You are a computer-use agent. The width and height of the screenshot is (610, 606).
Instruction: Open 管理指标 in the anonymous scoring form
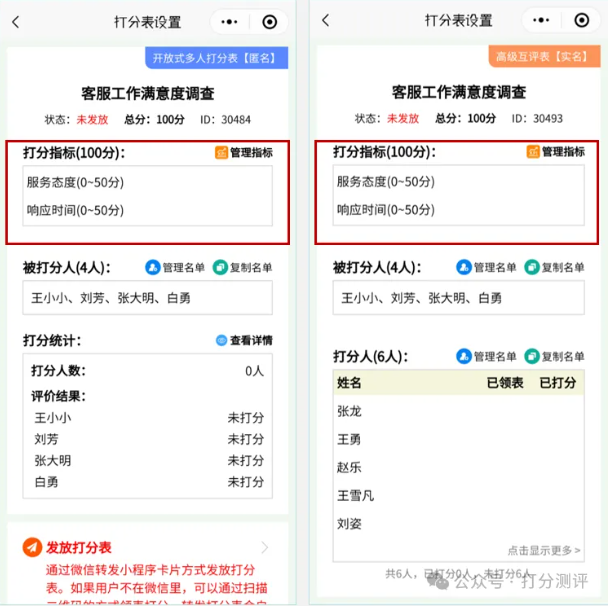pos(244,152)
